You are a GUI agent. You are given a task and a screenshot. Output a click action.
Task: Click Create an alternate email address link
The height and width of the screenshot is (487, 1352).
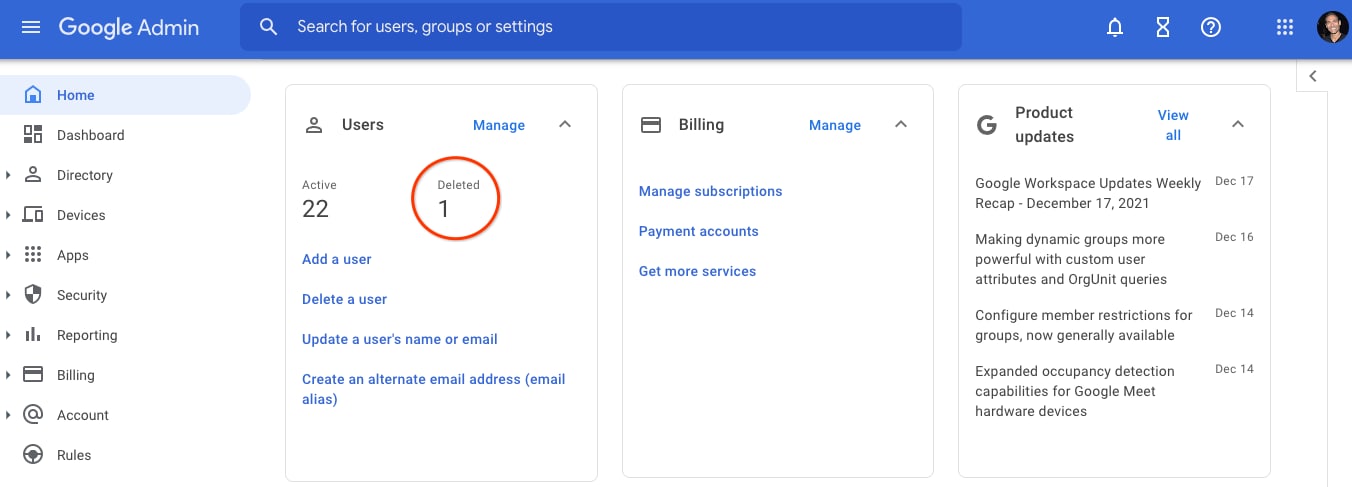(434, 389)
